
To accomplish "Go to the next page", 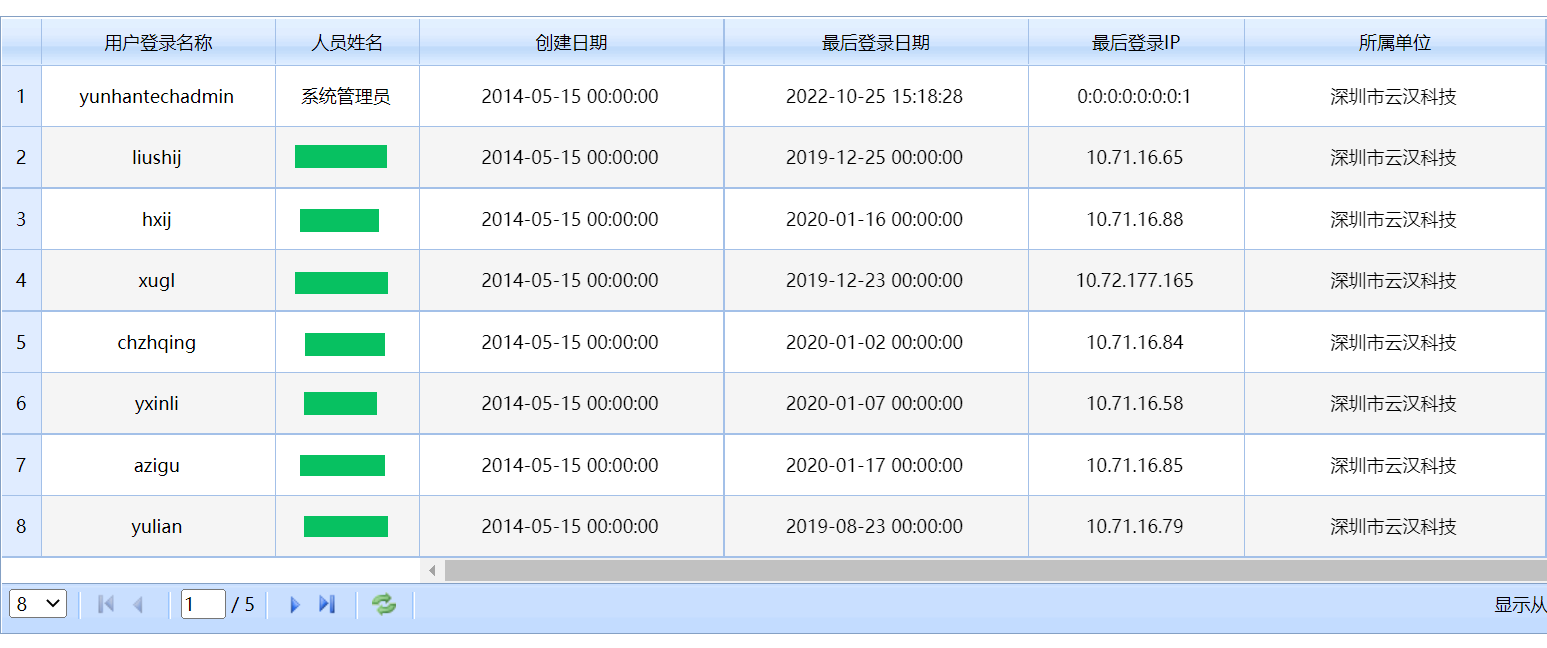I will (x=294, y=604).
